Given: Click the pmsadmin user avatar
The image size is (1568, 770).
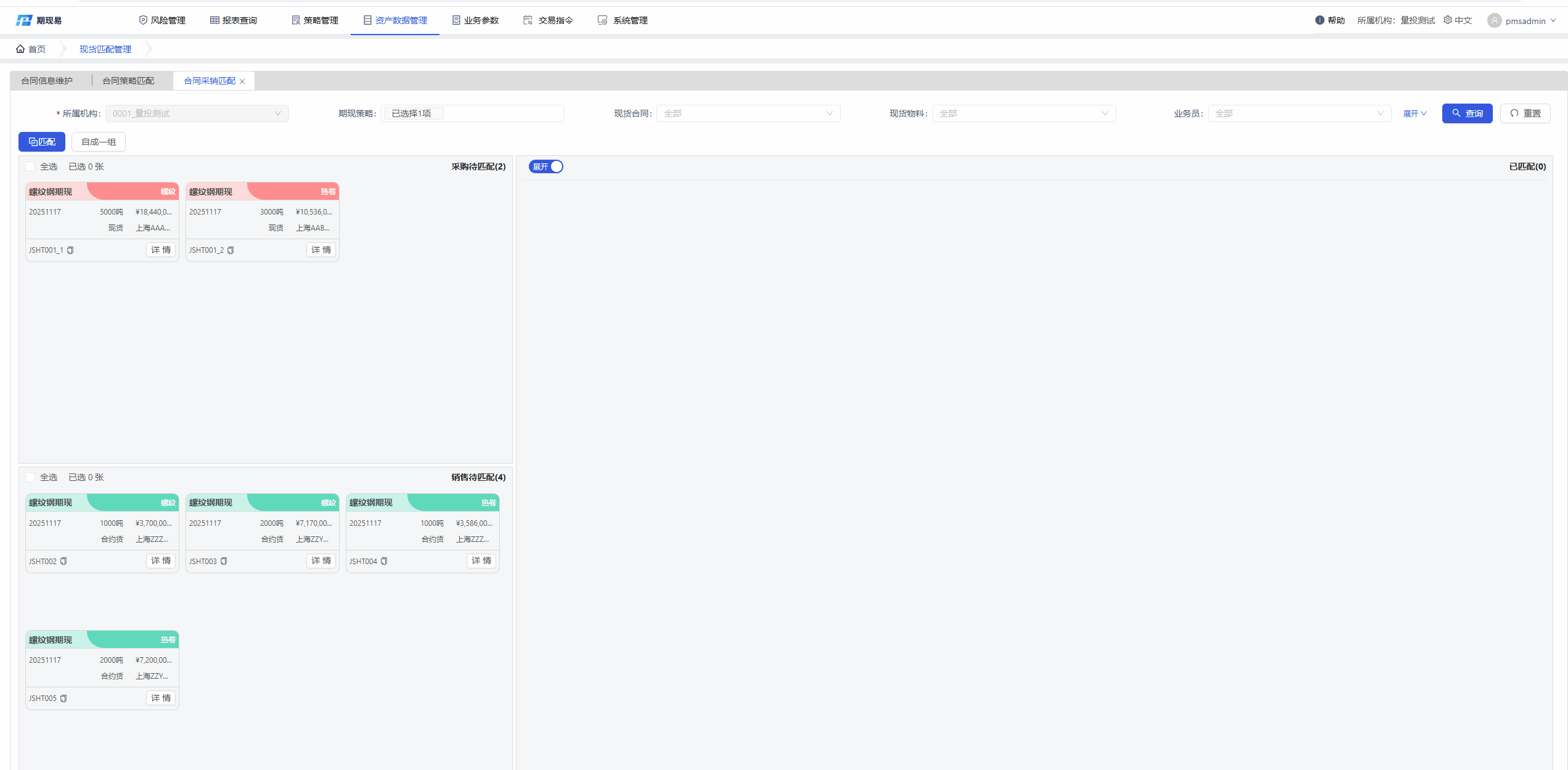Looking at the screenshot, I should coord(1494,20).
